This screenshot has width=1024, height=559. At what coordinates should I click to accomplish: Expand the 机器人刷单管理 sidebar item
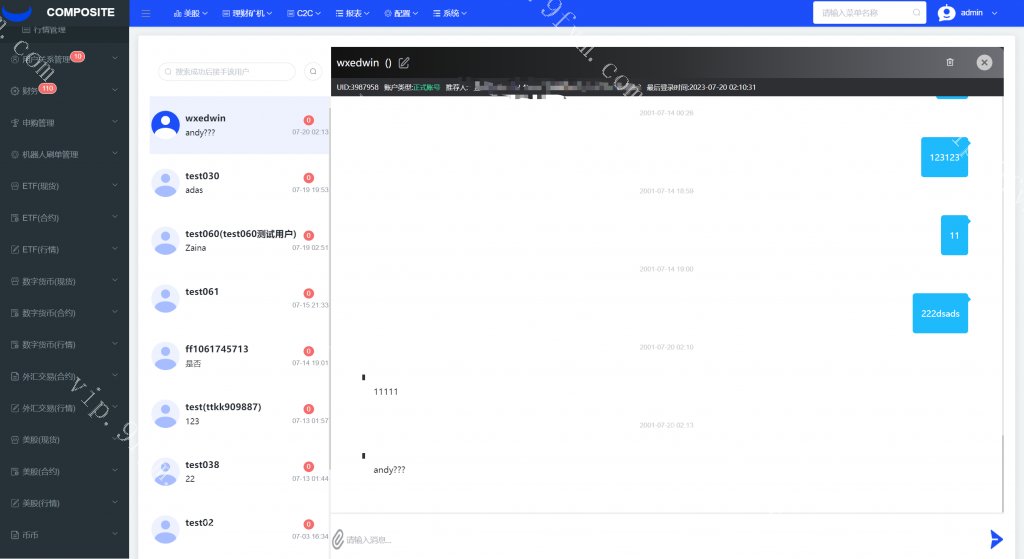(64, 155)
